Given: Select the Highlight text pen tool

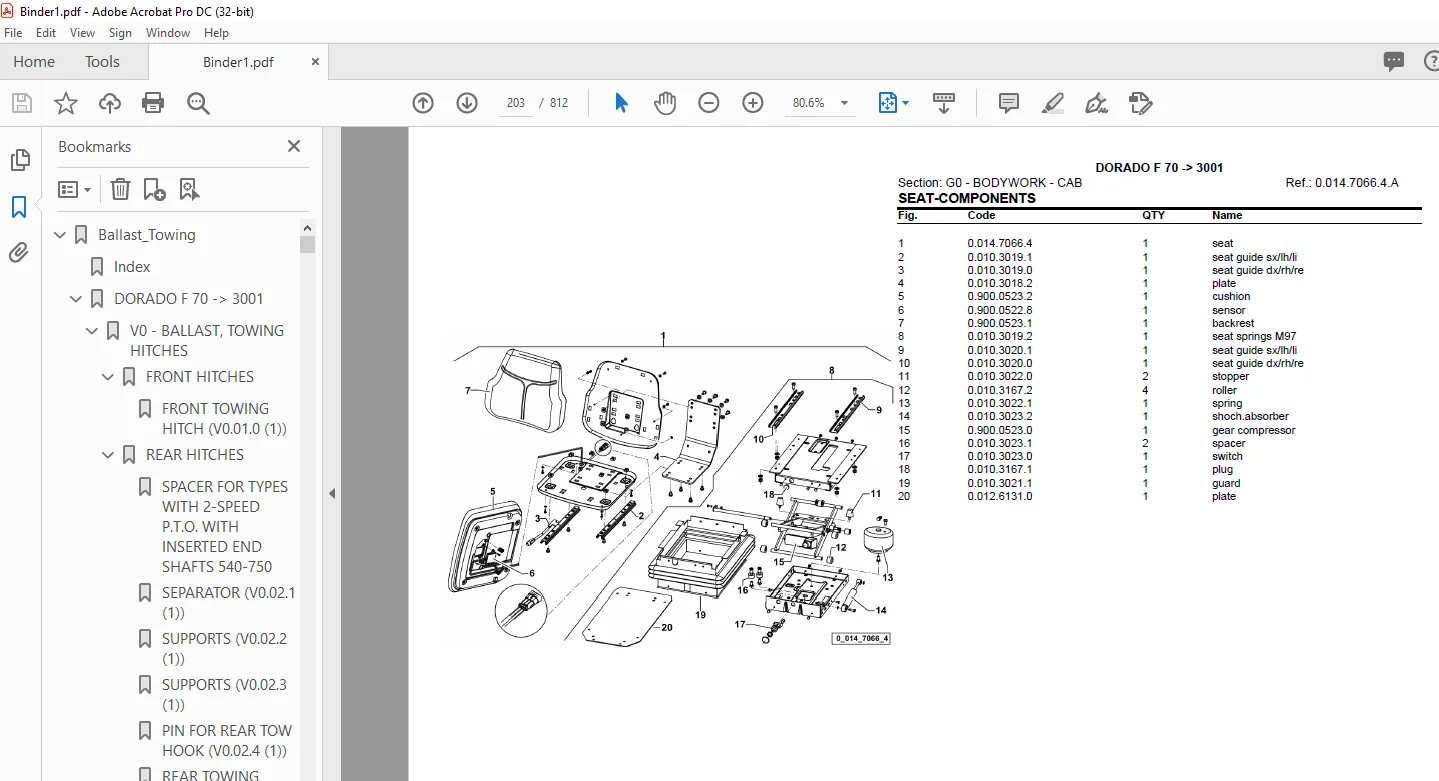Looking at the screenshot, I should click(x=1052, y=103).
